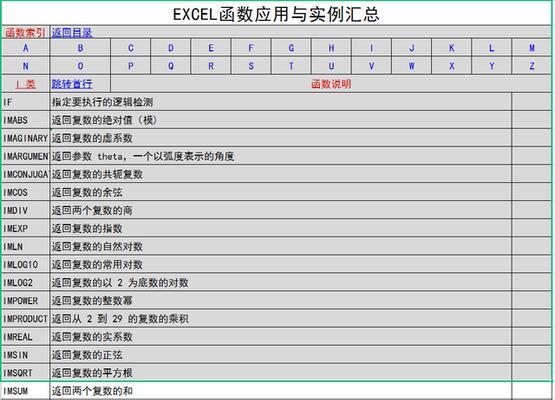Screen dimensions: 555x400
Task: Jump to letter W index
Action: point(412,66)
